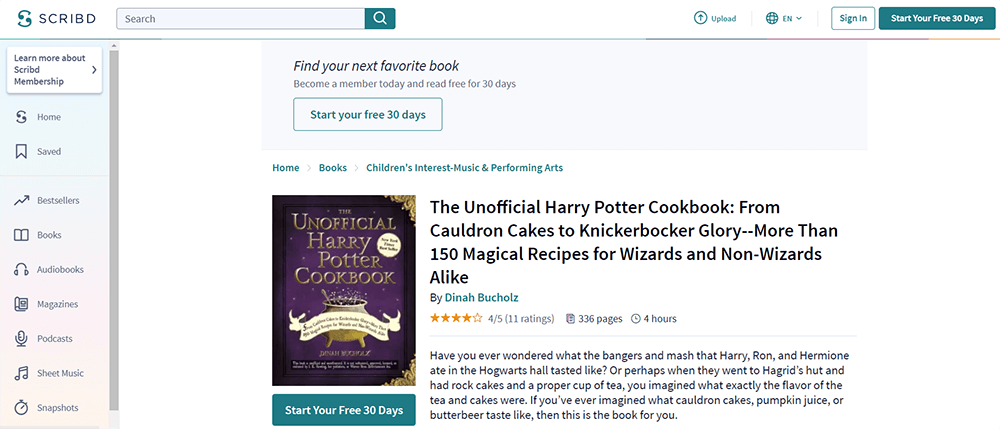Open Children's Interest-Music & Performing Arts breadcrumb
Image resolution: width=1000 pixels, height=429 pixels.
tap(464, 168)
